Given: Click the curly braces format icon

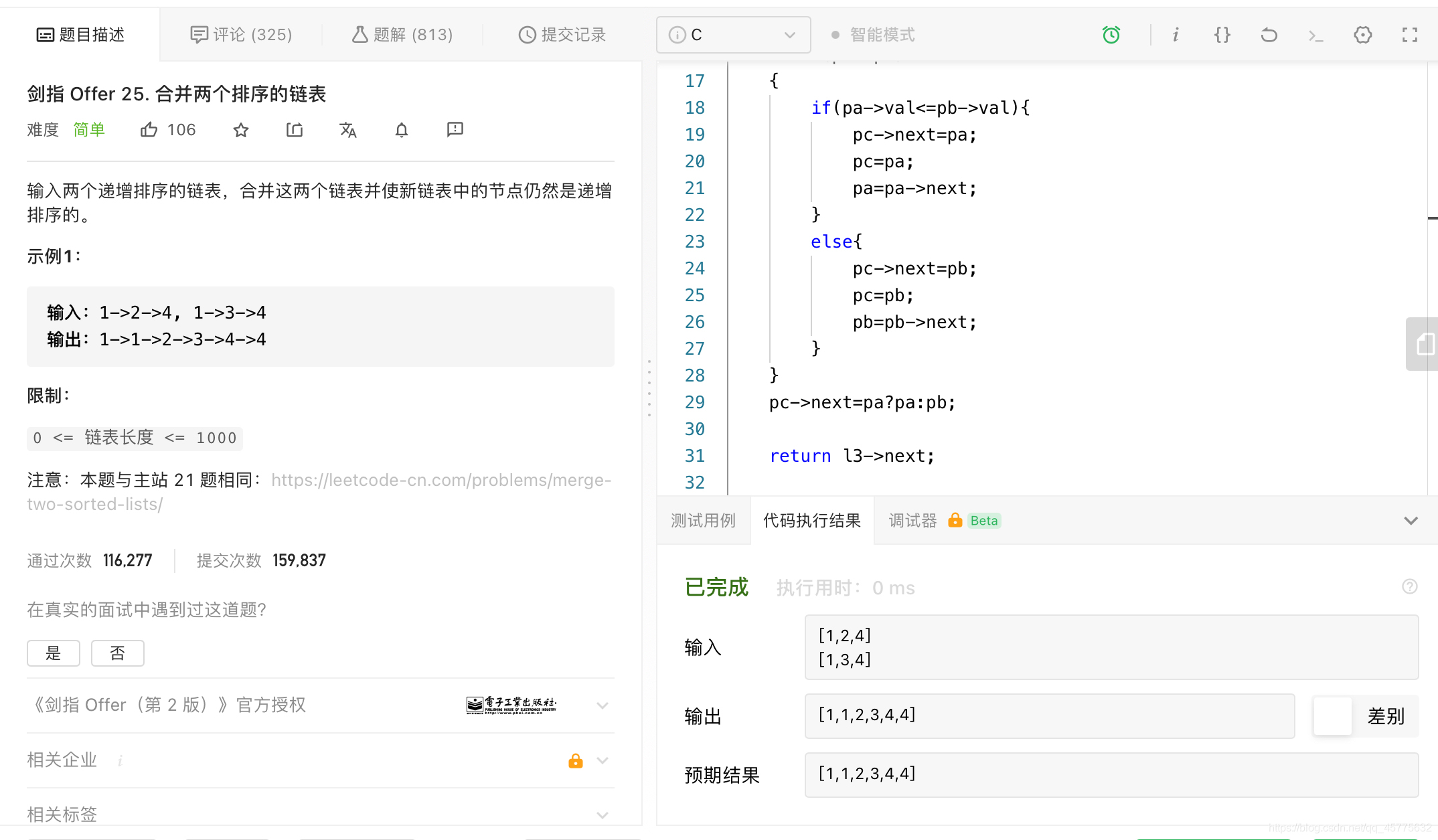Looking at the screenshot, I should (x=1222, y=35).
